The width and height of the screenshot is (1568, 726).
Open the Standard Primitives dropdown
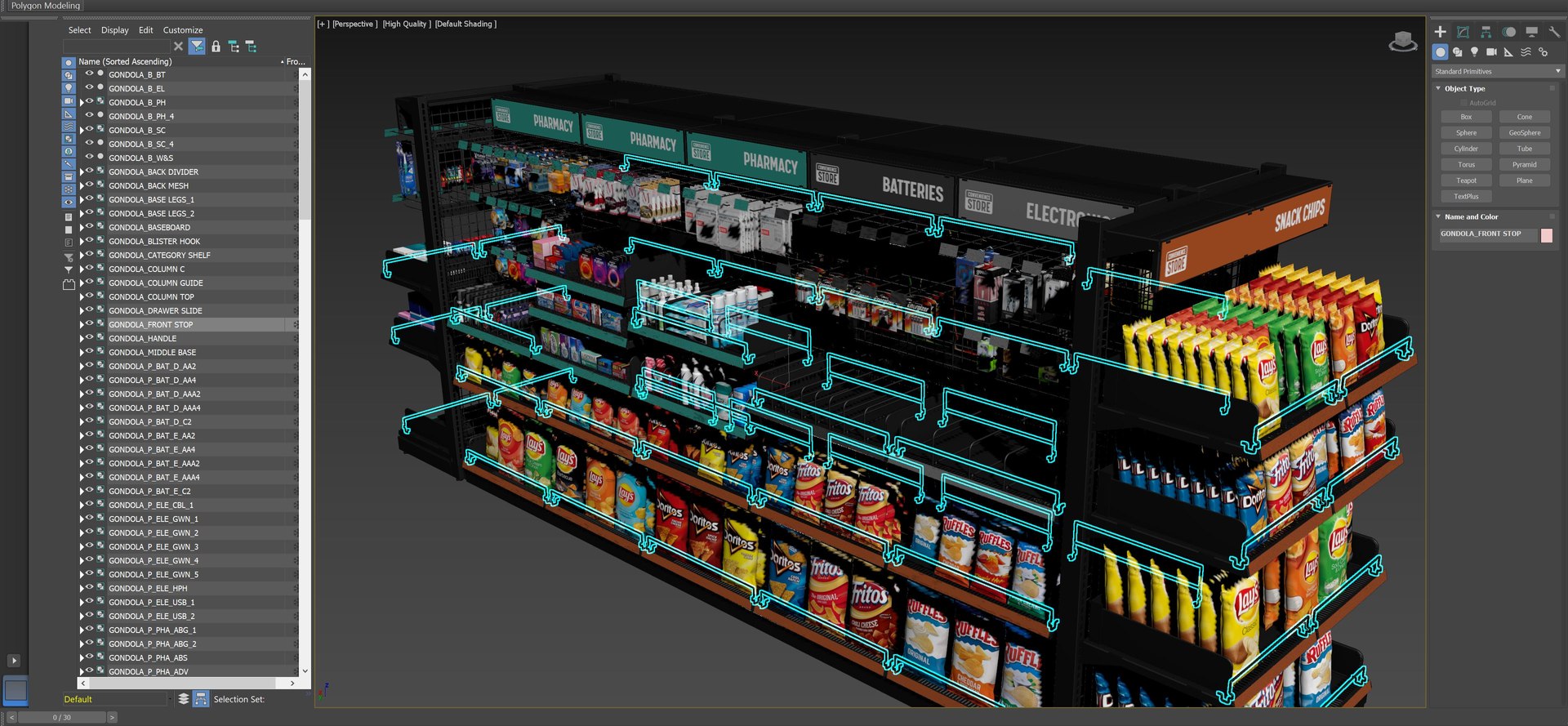click(x=1498, y=71)
